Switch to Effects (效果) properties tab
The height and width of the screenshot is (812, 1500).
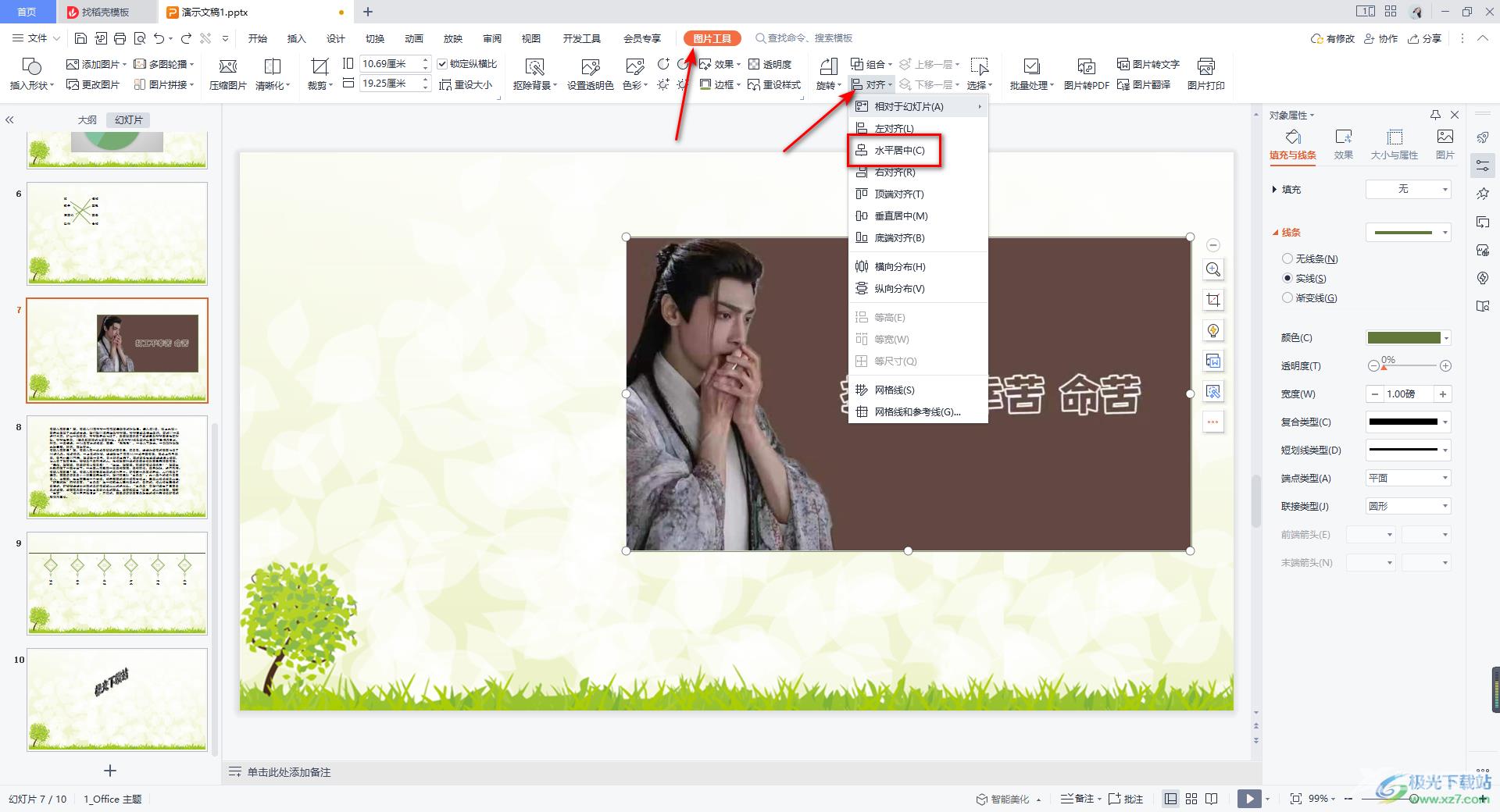click(1343, 145)
